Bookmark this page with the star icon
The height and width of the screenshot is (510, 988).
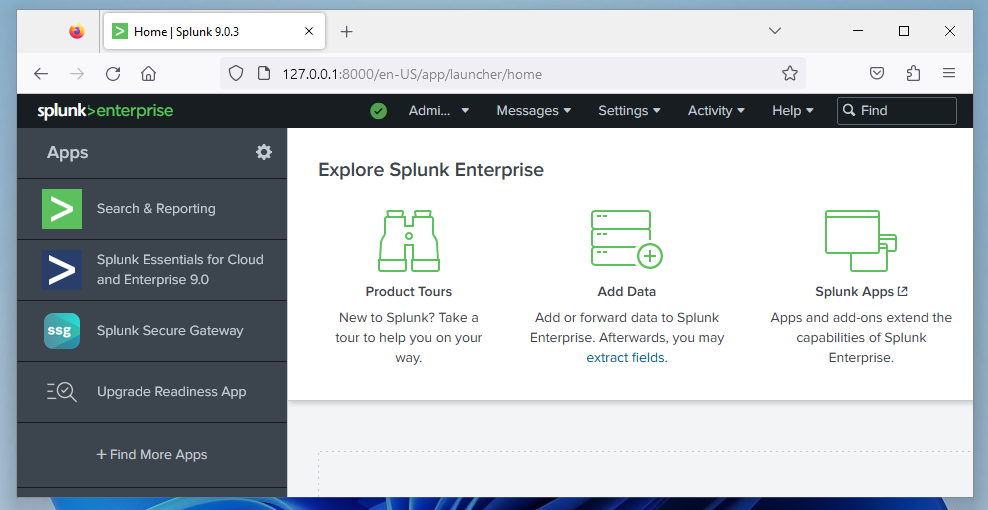[x=790, y=73]
